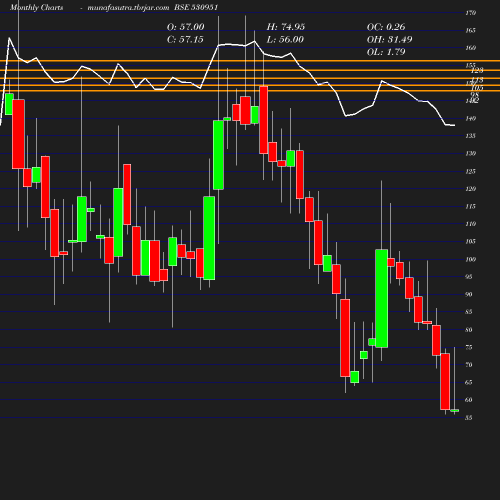Select the 100 price axis label
This screenshot has width=500, height=500.
(x=470, y=259)
